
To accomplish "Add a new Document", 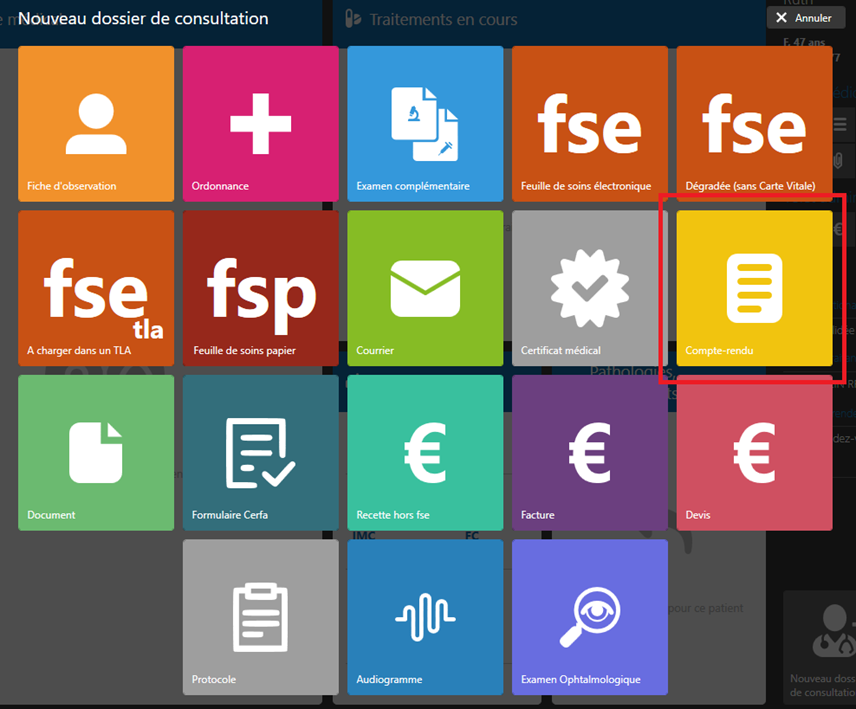I will pos(96,452).
